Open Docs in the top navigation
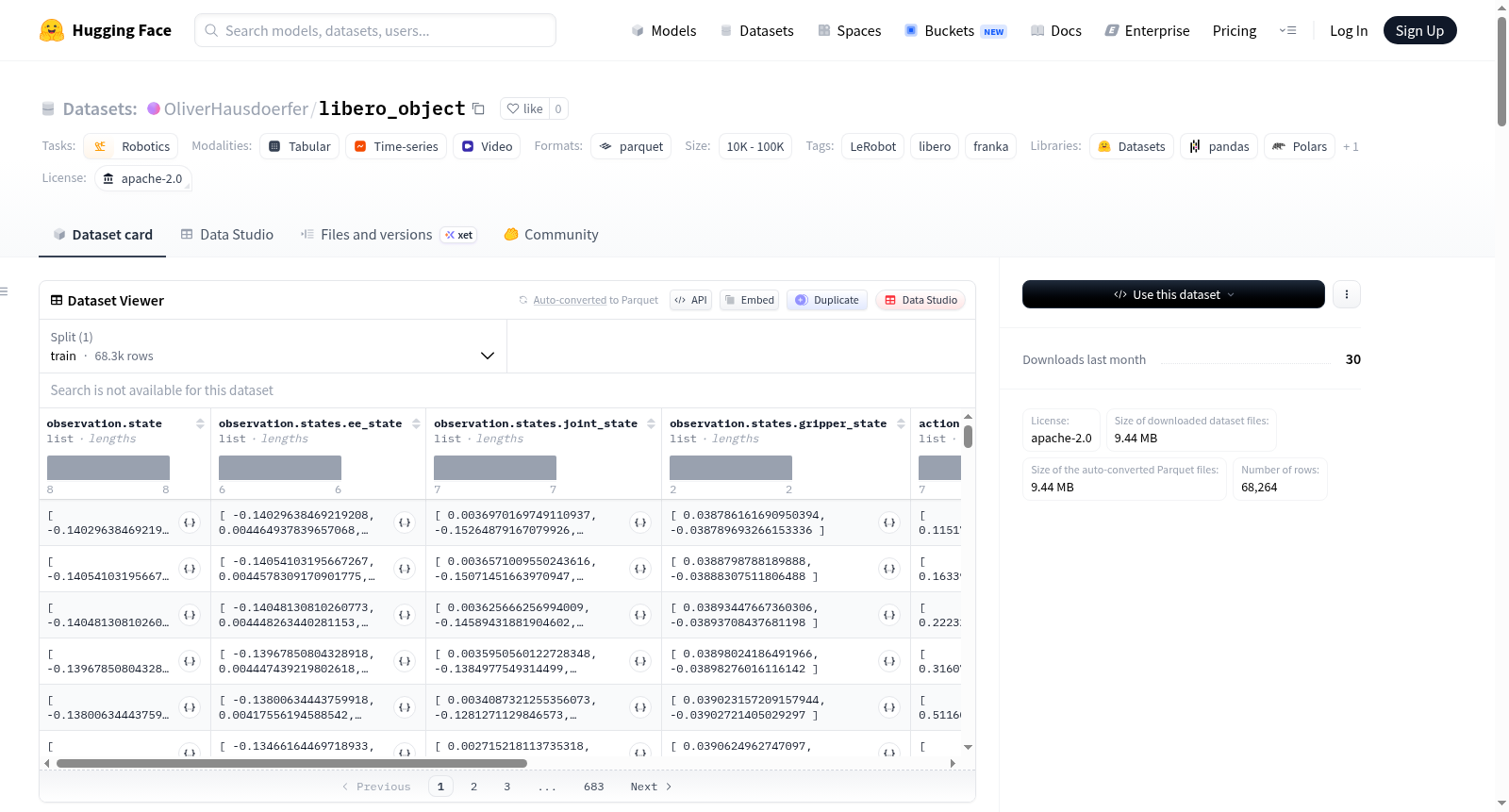Image resolution: width=1509 pixels, height=812 pixels. [x=1056, y=30]
